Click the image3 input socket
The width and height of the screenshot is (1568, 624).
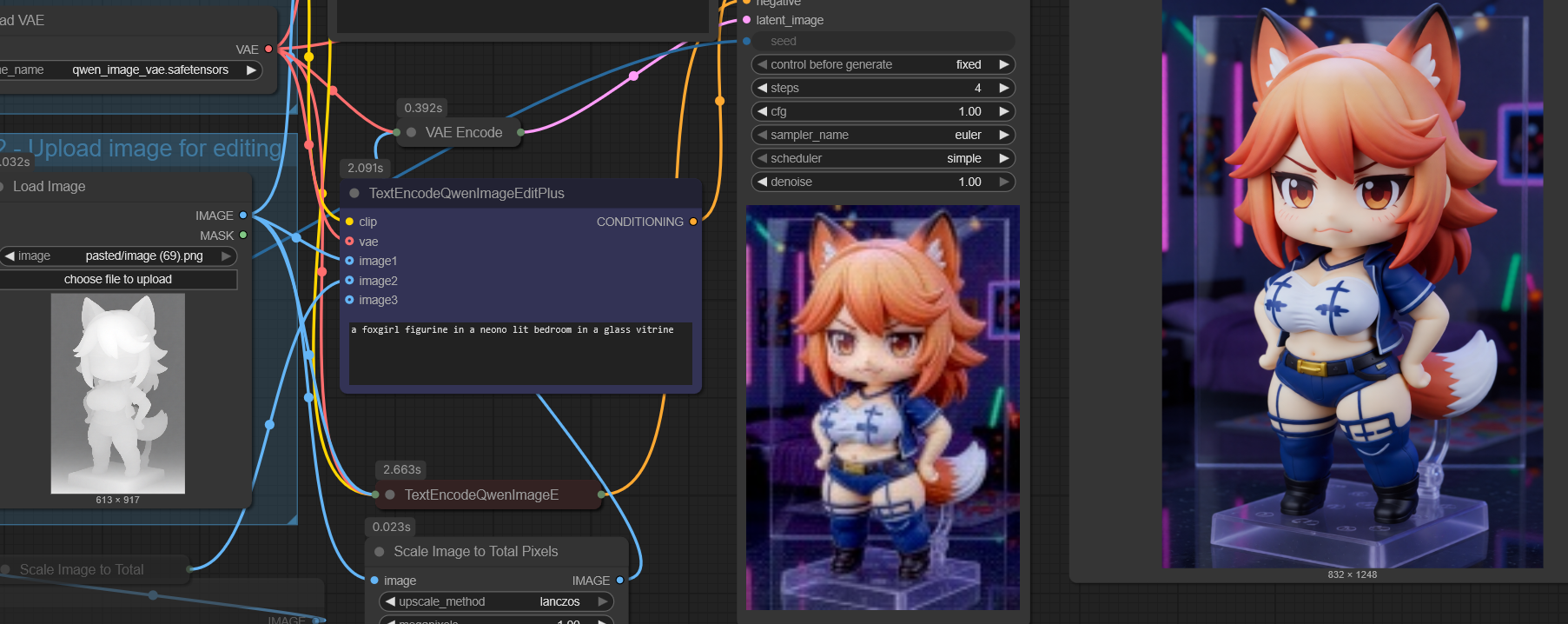(349, 300)
